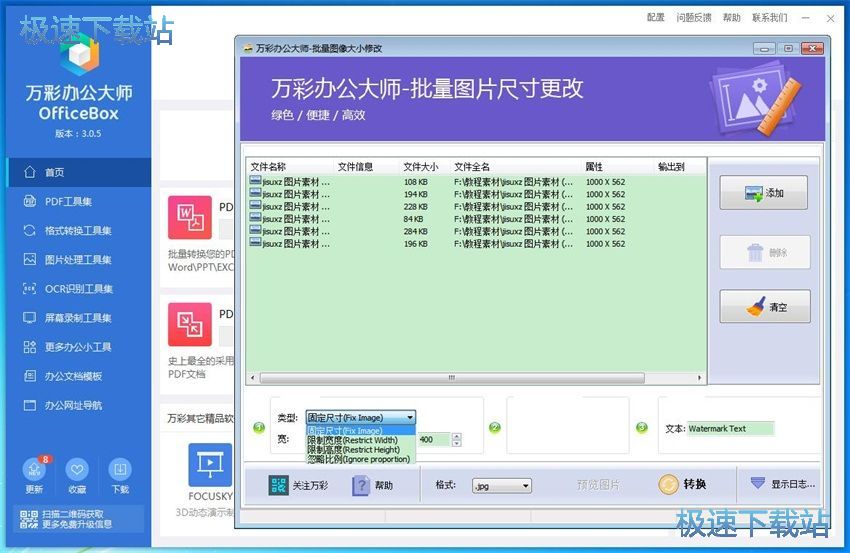Decrease the size value with down arrow
Screen dimensions: 850x553
click(x=456, y=443)
